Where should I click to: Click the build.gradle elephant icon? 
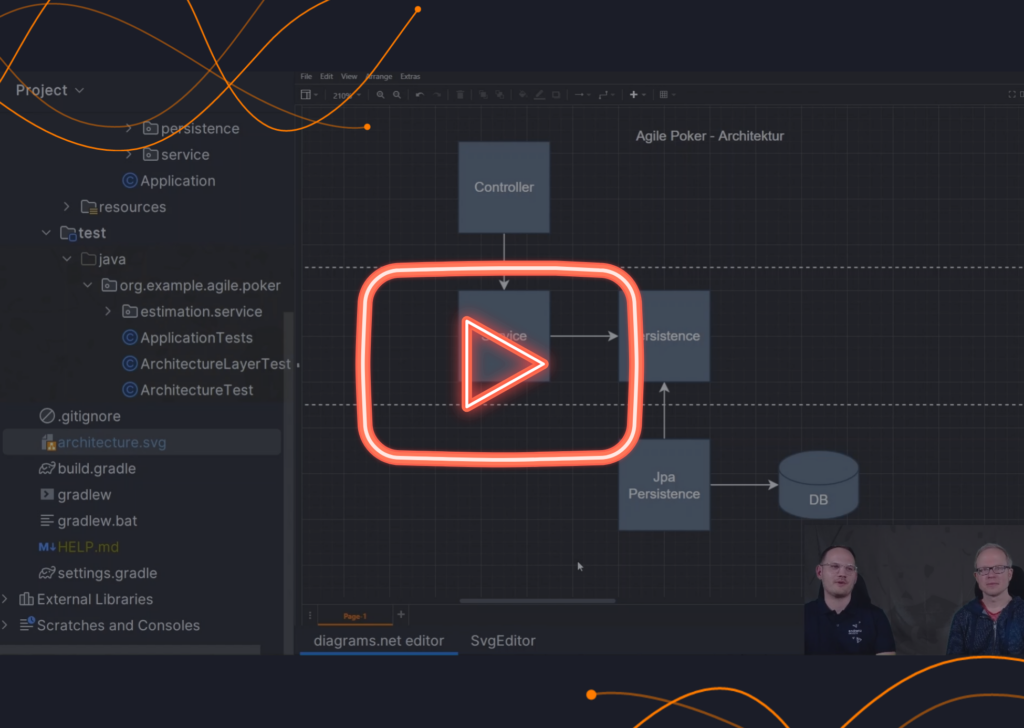coord(47,468)
